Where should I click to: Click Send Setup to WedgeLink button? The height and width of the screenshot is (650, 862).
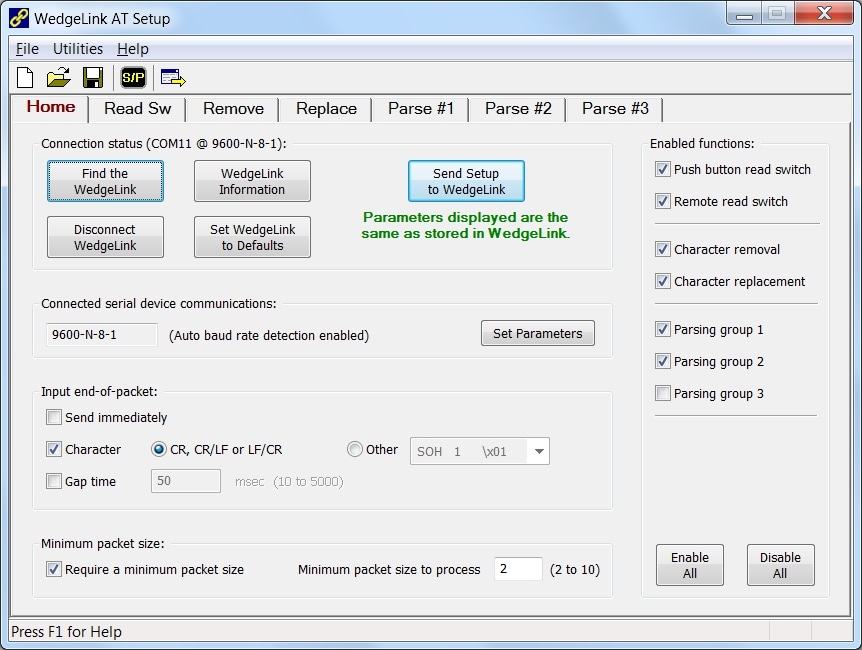tap(466, 181)
